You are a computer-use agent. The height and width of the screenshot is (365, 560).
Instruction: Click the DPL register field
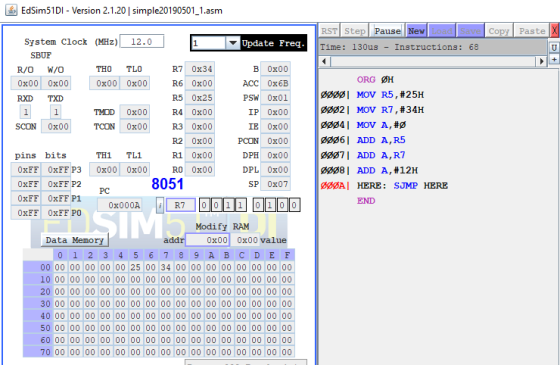(275, 170)
